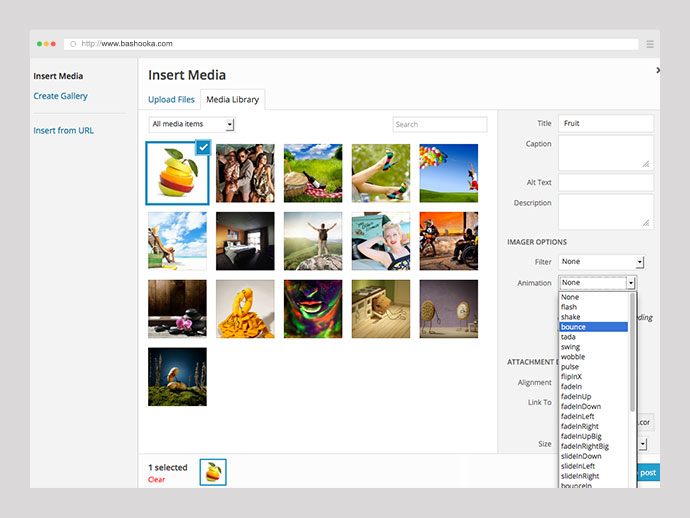690x518 pixels.
Task: Choose fadeInUp animation option
Action: (x=593, y=397)
